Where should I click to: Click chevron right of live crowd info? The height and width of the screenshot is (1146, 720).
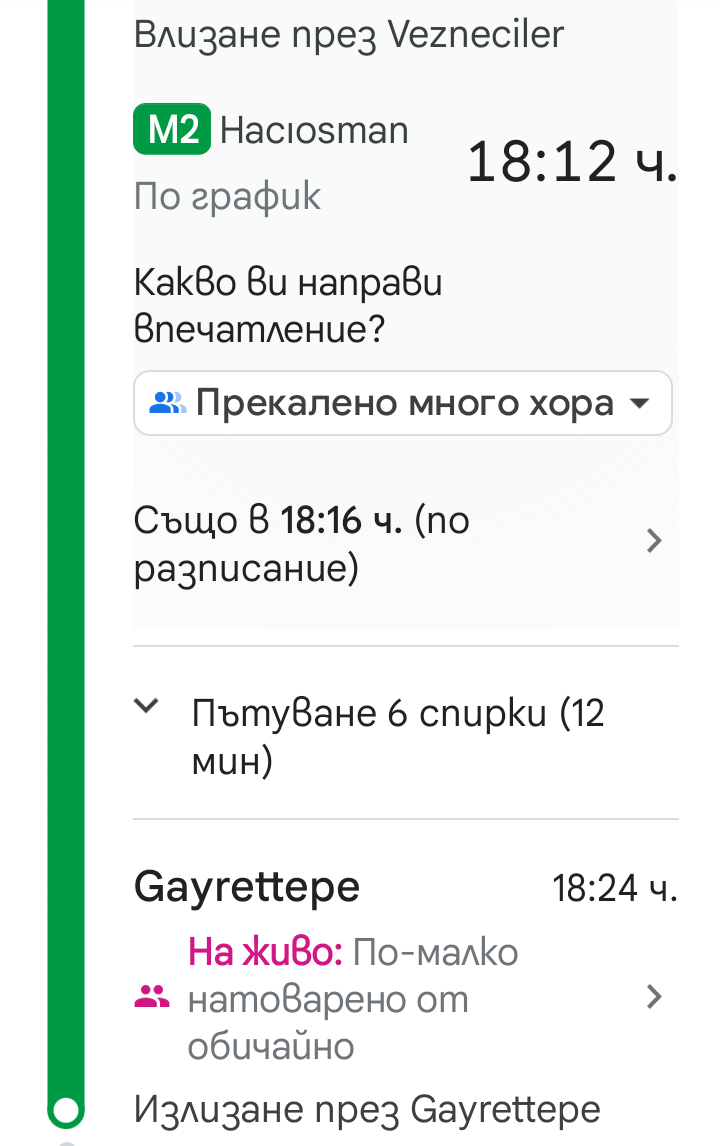(x=654, y=997)
